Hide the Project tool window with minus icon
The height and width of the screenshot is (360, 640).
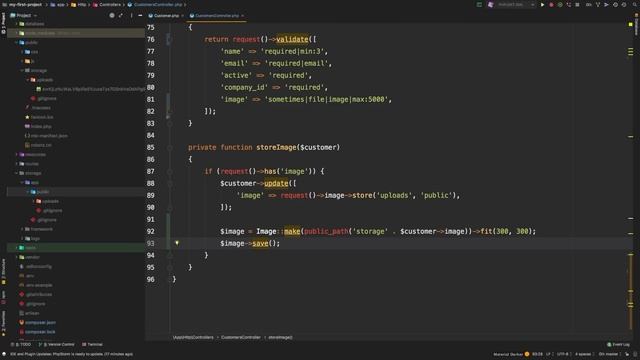point(140,16)
